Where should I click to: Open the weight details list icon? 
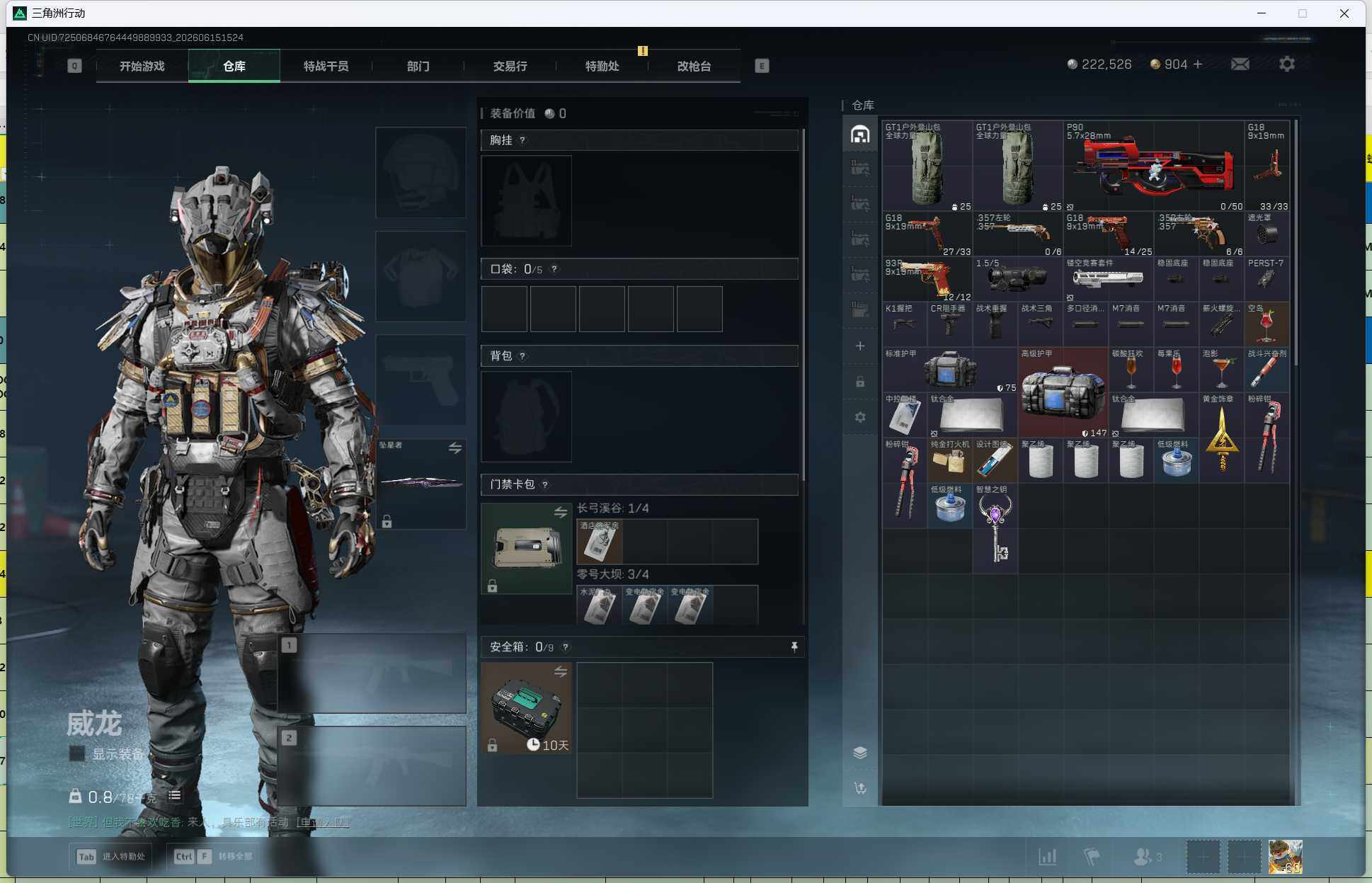tap(174, 796)
